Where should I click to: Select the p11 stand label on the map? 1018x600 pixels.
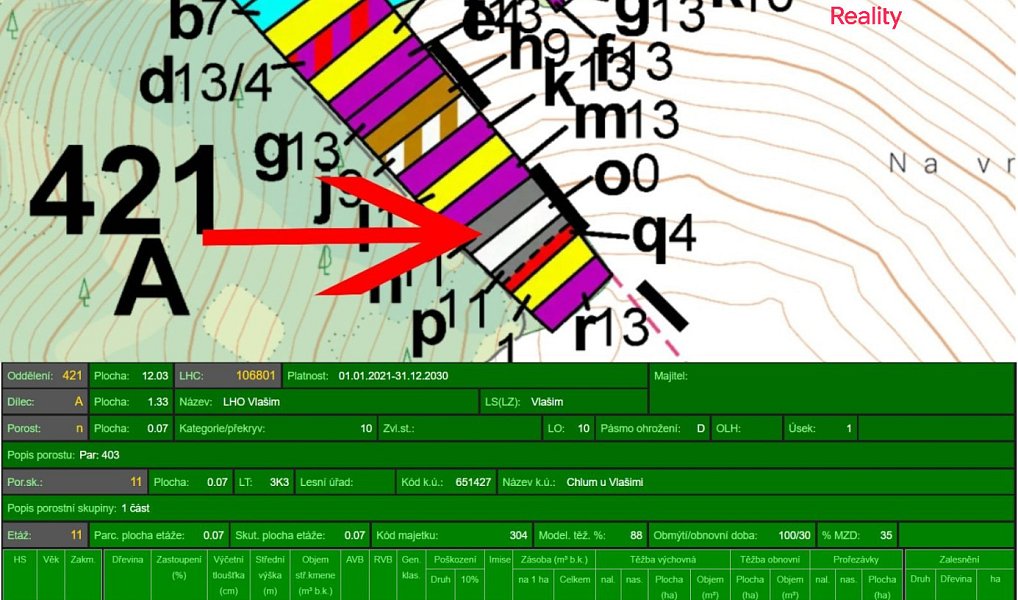(x=449, y=319)
